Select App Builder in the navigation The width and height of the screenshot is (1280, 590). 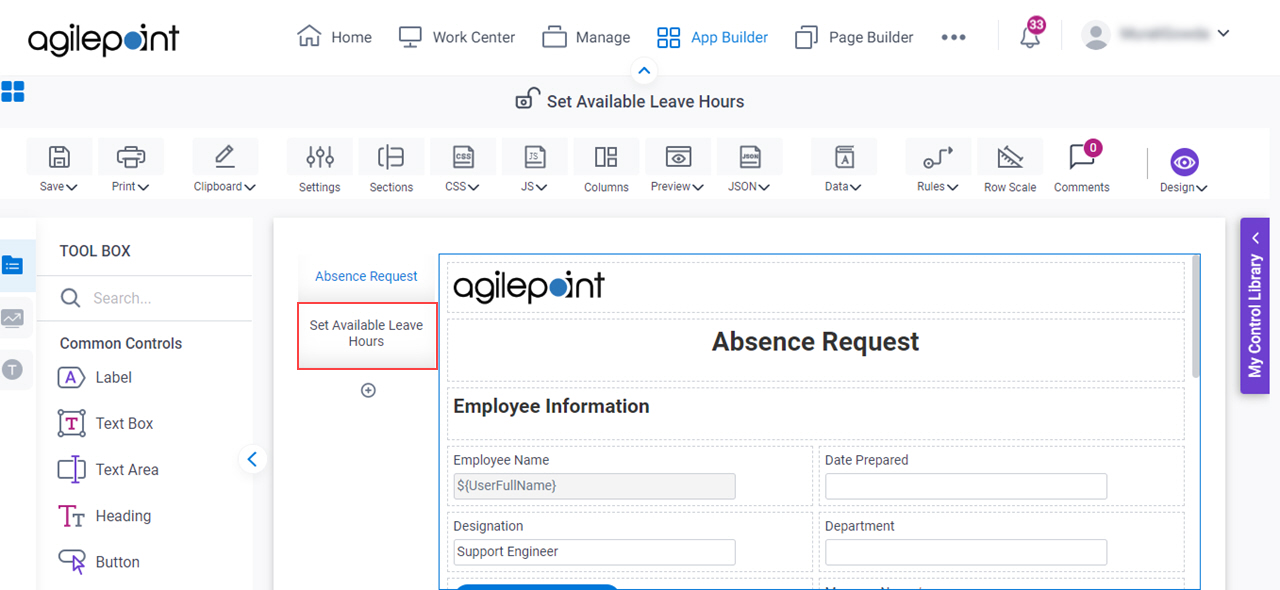712,37
